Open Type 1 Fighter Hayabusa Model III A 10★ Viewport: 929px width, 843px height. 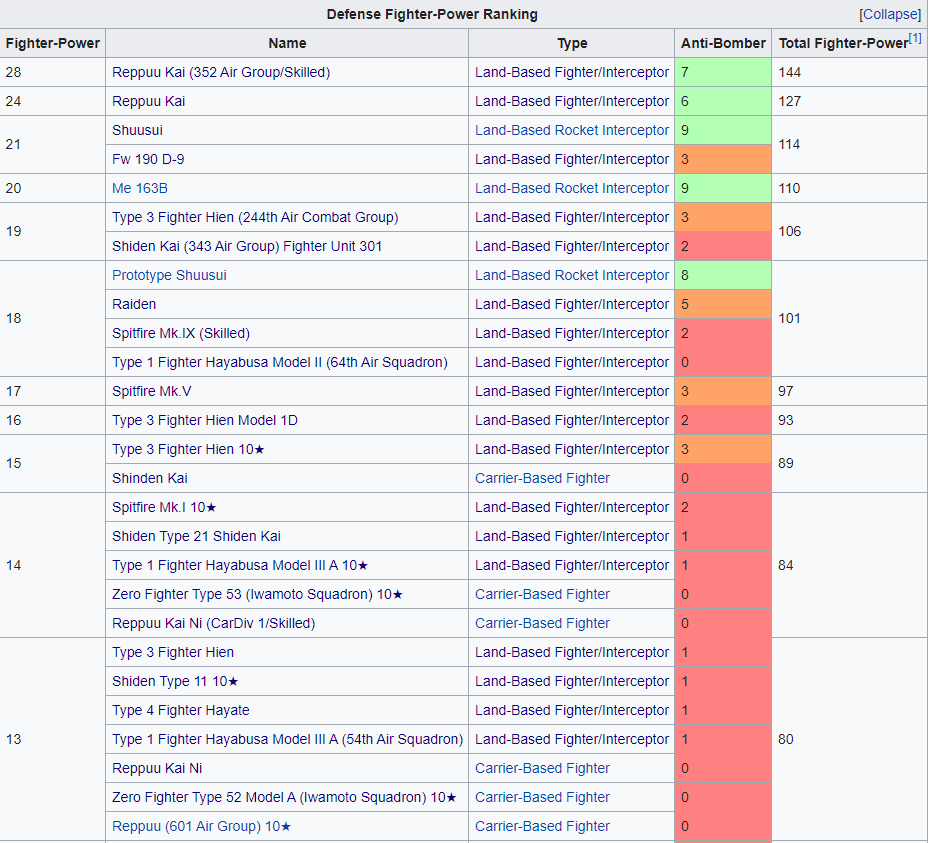coord(240,566)
